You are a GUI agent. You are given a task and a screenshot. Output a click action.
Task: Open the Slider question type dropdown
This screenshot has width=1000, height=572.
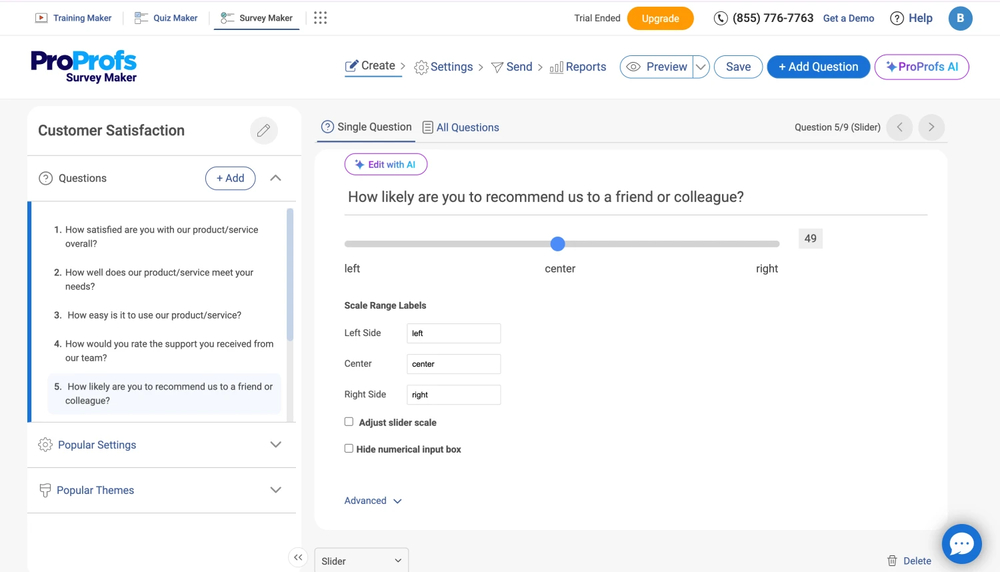pos(361,561)
